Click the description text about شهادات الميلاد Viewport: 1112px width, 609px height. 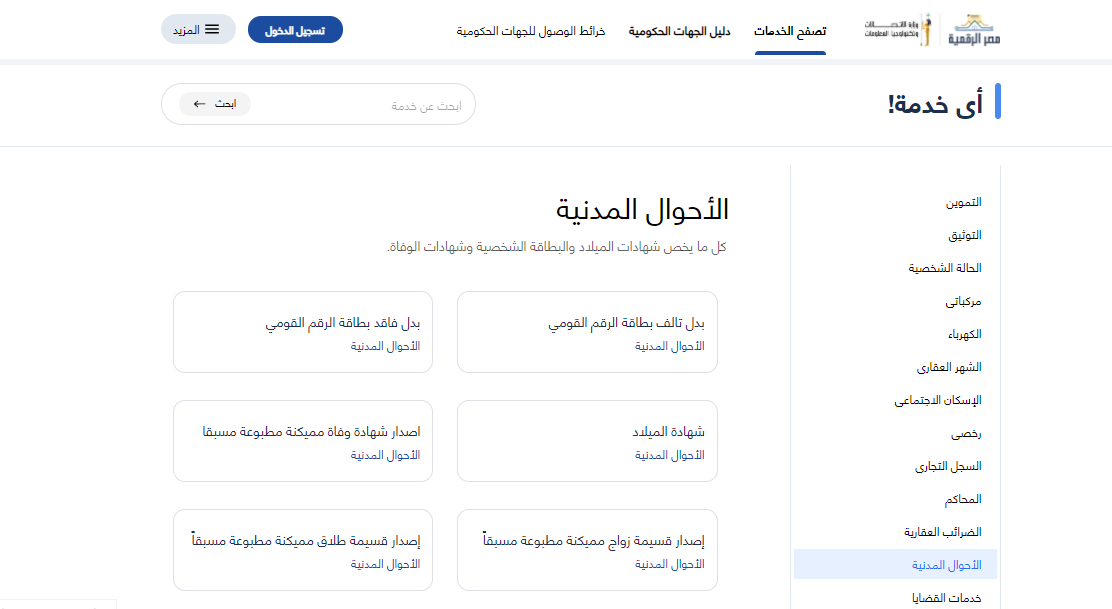click(x=557, y=247)
